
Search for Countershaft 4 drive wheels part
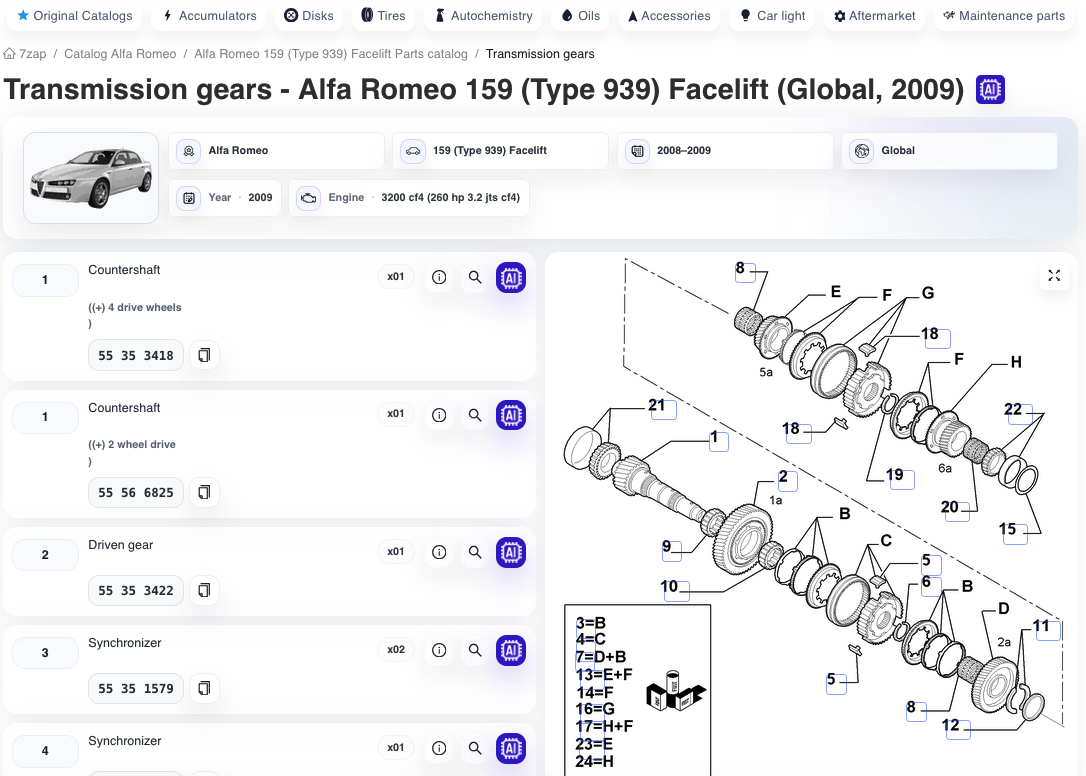click(x=475, y=277)
